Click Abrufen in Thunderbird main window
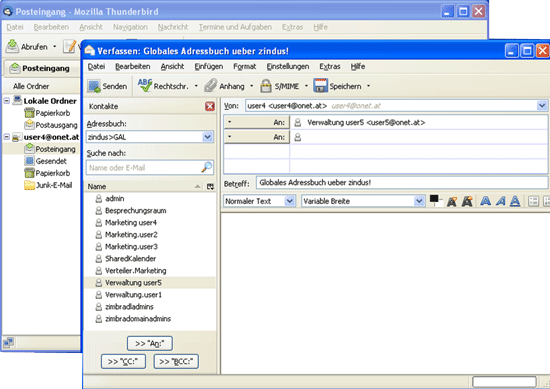The image size is (550, 389). (27, 46)
